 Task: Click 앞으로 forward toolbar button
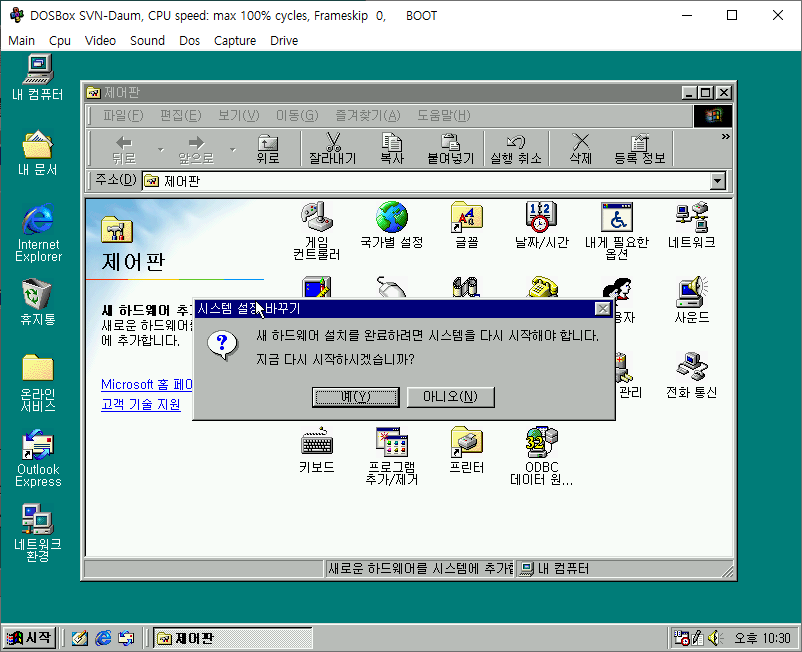tap(196, 149)
